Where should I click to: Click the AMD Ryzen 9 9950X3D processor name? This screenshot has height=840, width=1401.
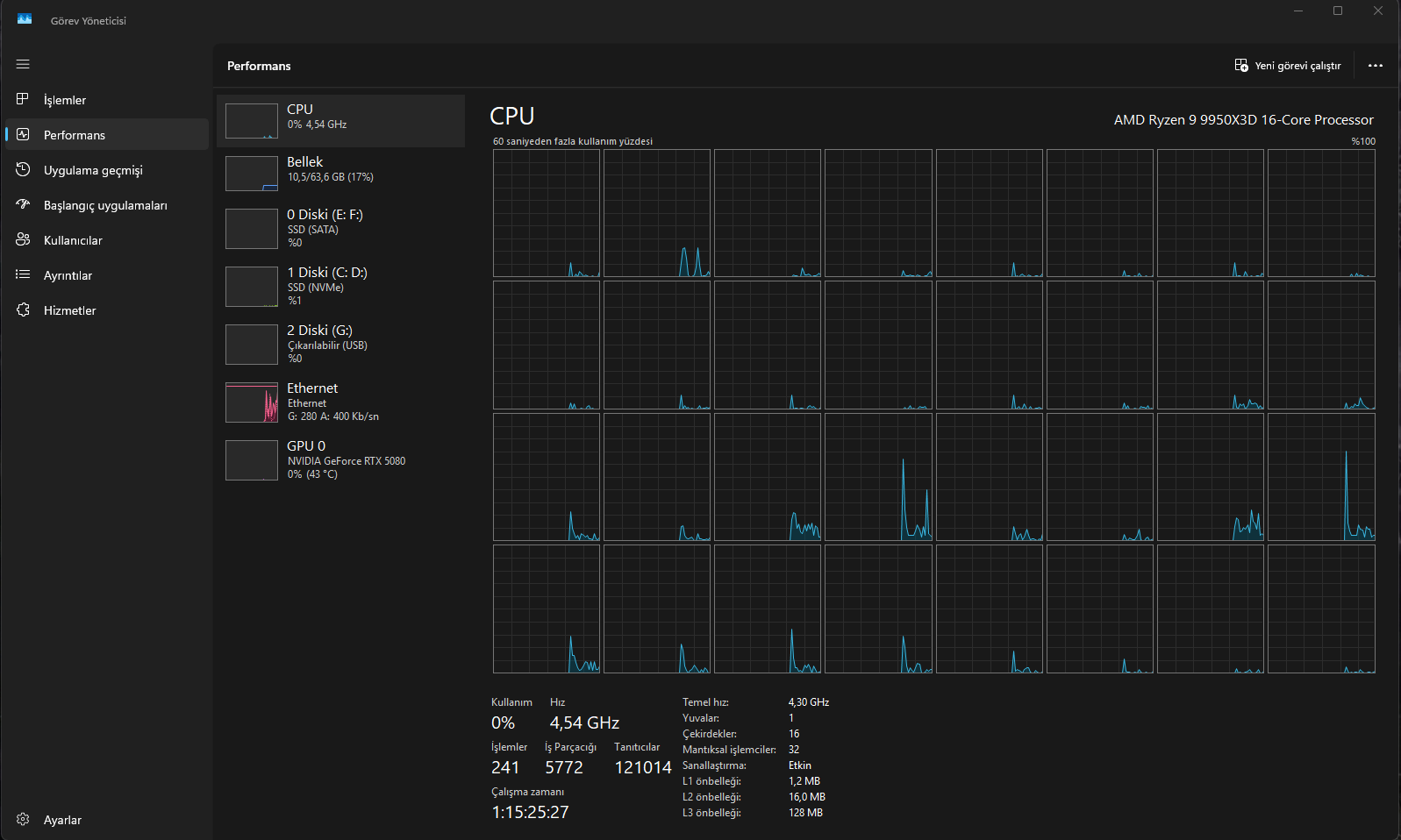[x=1243, y=120]
